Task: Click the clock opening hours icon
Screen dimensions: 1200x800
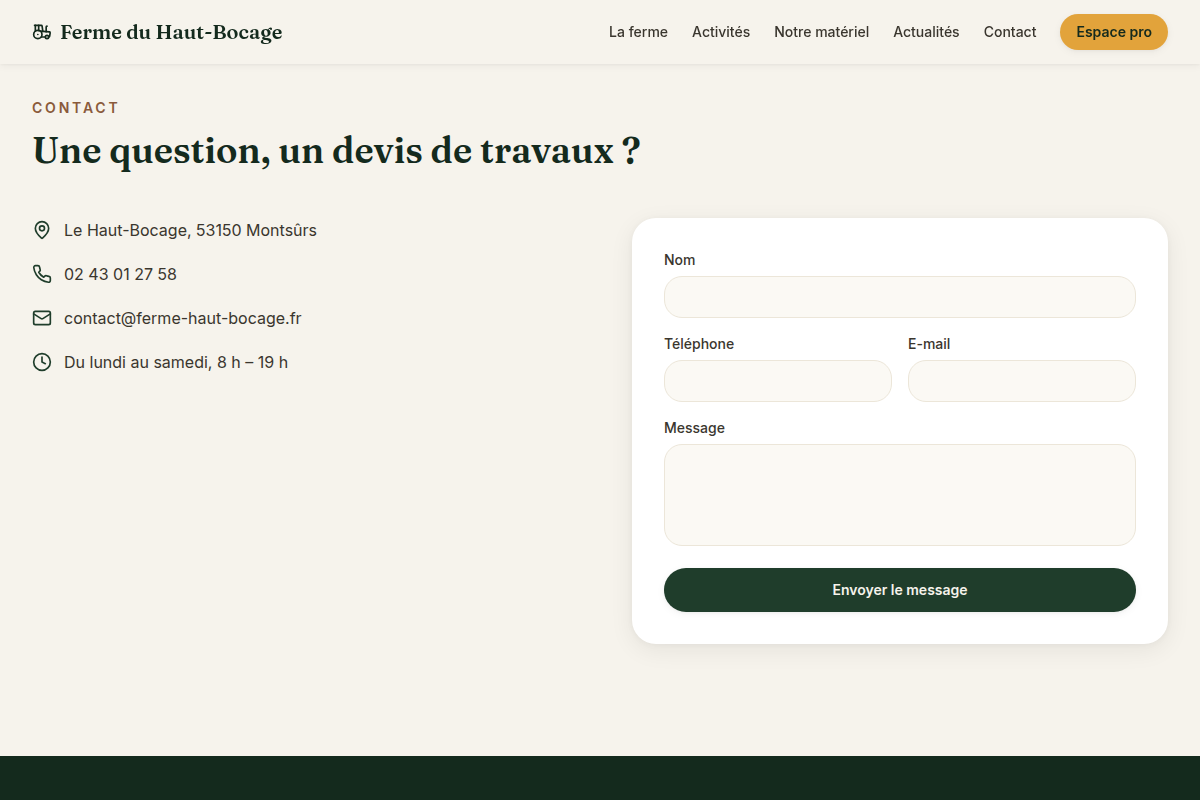Action: [42, 362]
